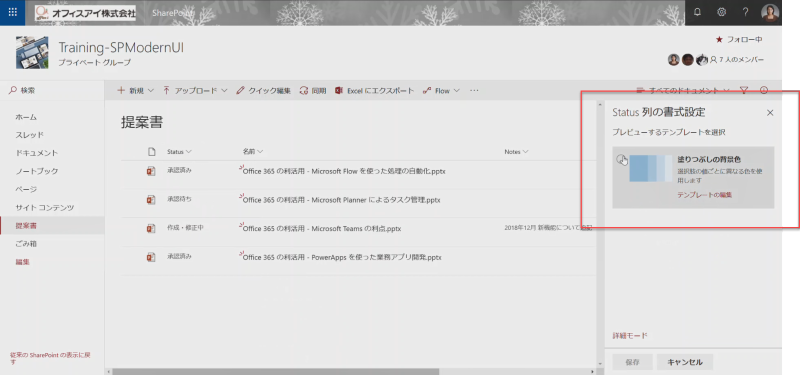Click the Proposals library title heading
The height and width of the screenshot is (375, 800).
[x=142, y=122]
